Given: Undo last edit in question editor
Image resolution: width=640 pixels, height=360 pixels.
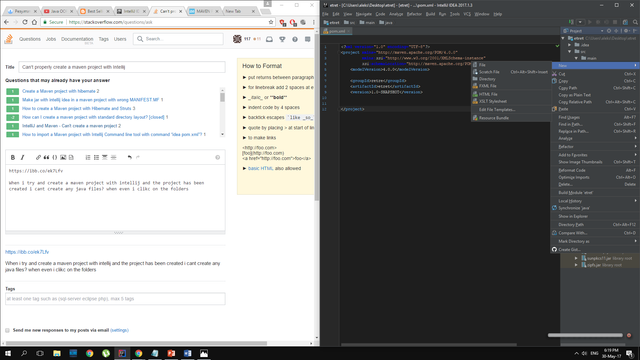Looking at the screenshot, I should 129,157.
